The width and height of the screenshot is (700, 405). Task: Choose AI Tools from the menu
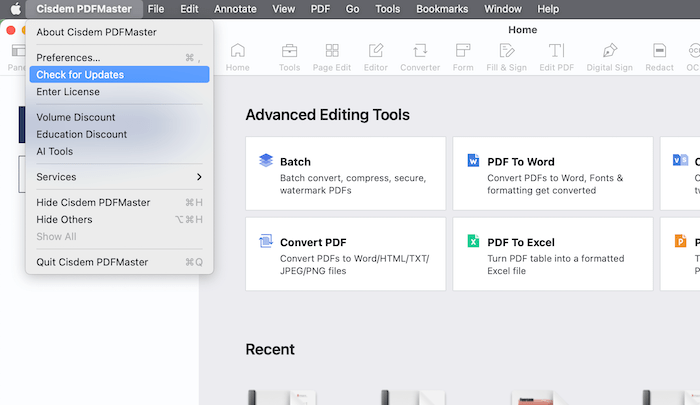[x=119, y=151]
